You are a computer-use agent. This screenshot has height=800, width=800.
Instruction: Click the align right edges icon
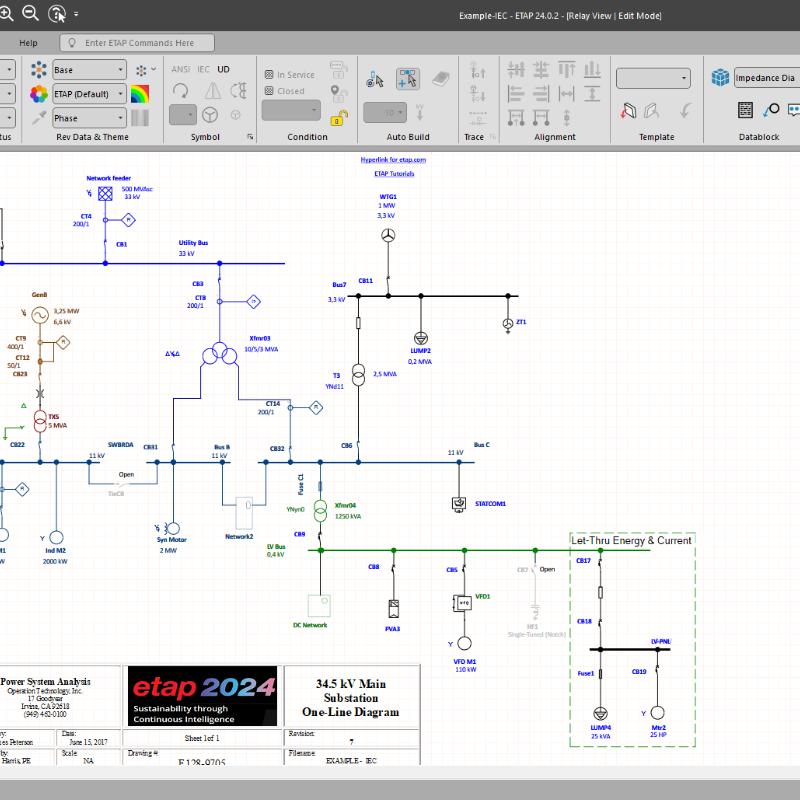pos(541,93)
